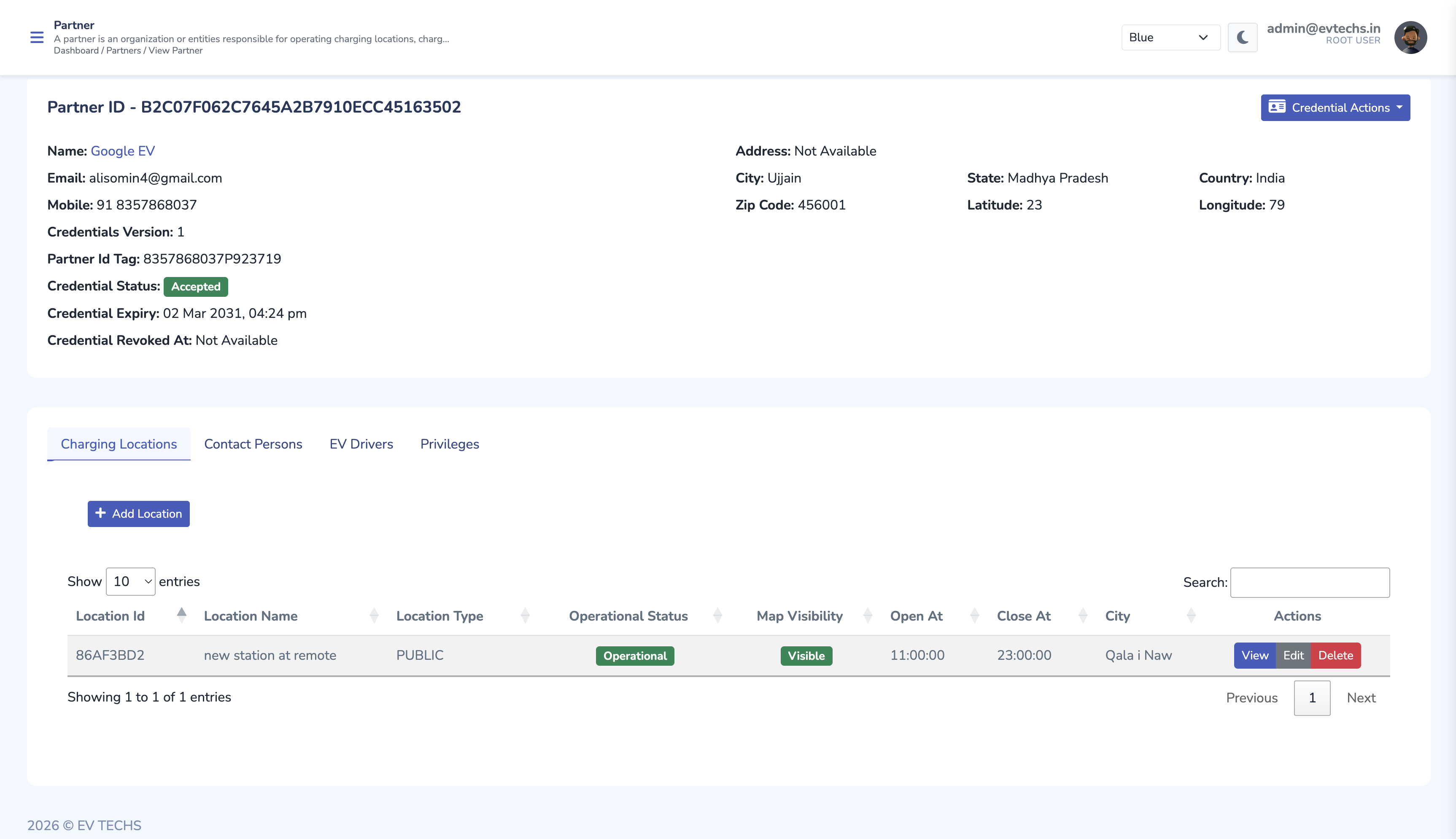
Task: Sort by Location Type column icon
Action: pyautogui.click(x=525, y=616)
